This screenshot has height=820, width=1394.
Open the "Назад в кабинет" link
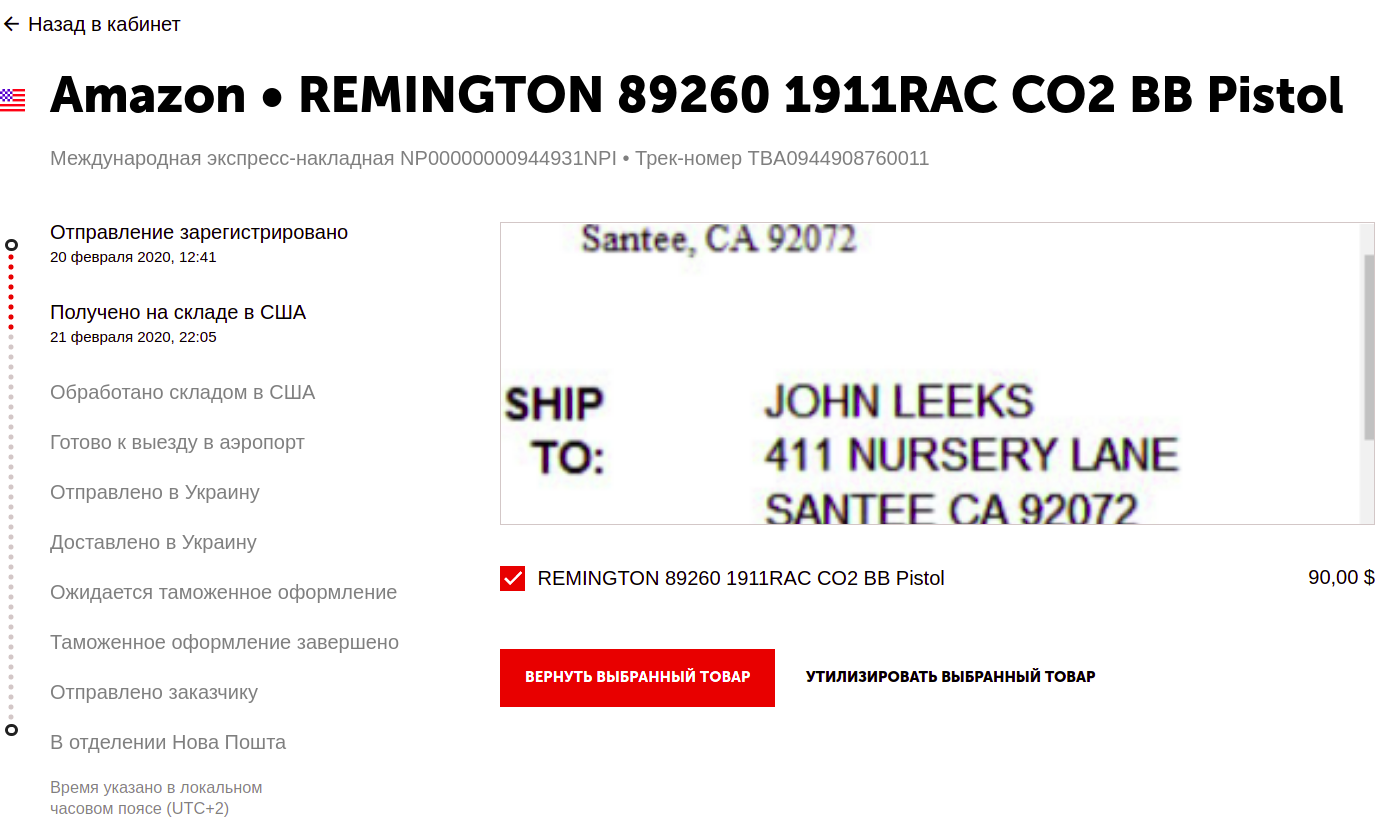[x=104, y=24]
